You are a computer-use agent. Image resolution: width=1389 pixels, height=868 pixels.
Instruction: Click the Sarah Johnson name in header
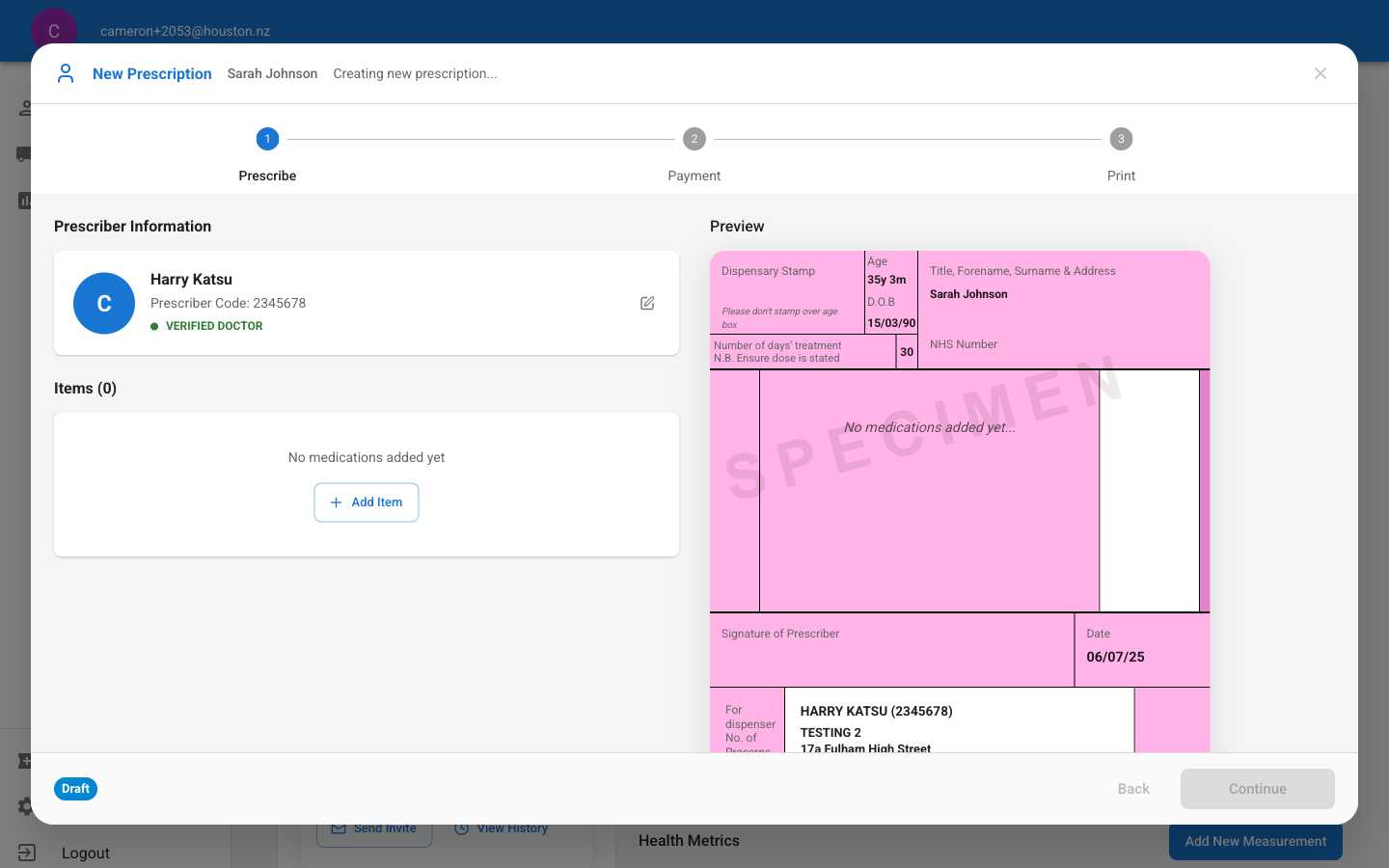(x=272, y=73)
